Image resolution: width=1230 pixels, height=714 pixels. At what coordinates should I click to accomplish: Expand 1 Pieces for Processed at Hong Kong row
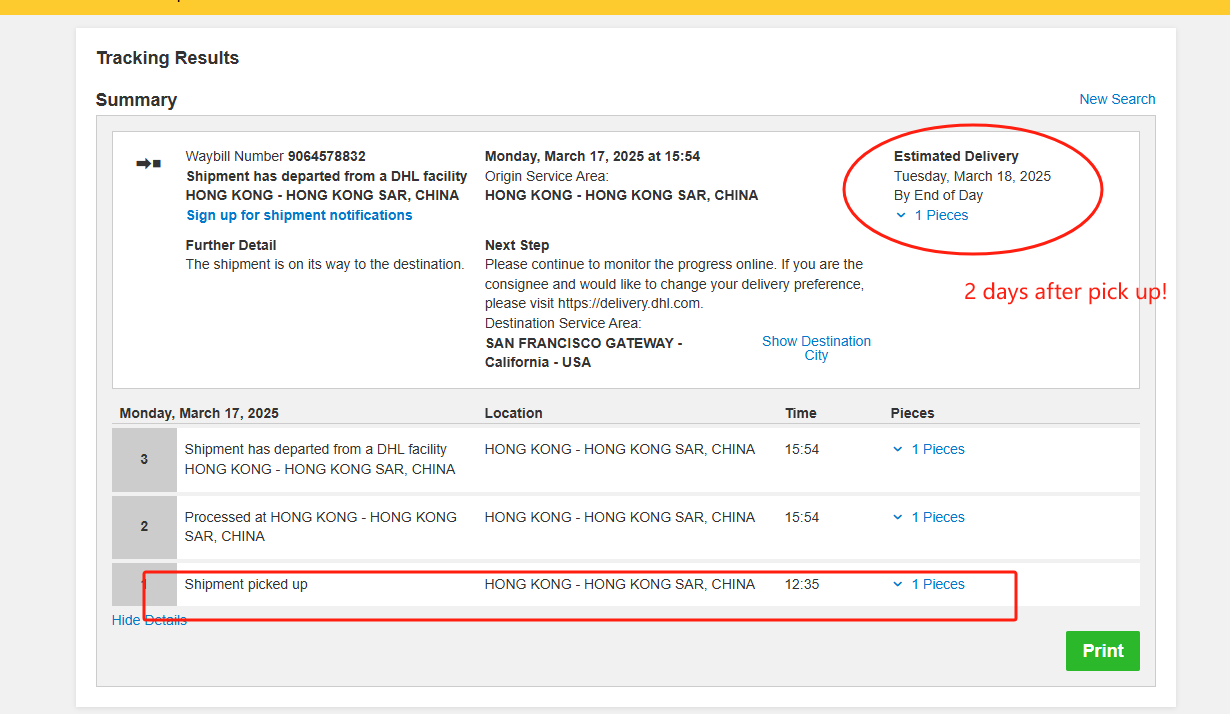point(928,517)
